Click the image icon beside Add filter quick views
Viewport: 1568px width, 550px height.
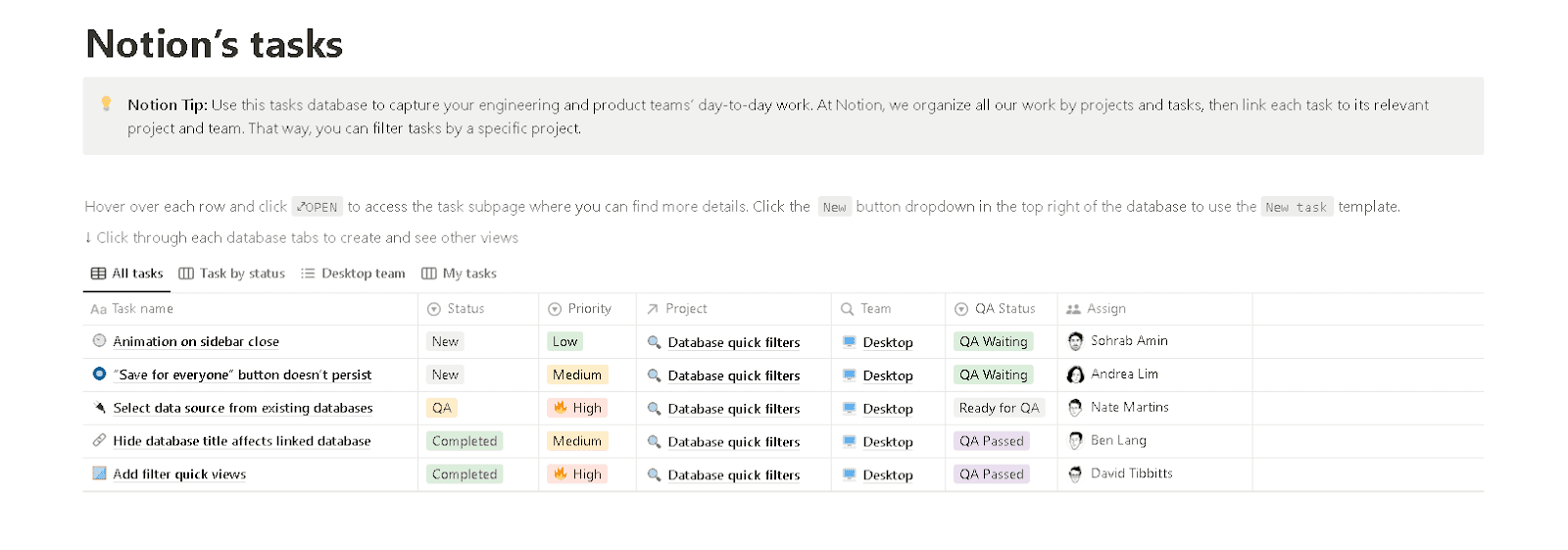tap(99, 474)
